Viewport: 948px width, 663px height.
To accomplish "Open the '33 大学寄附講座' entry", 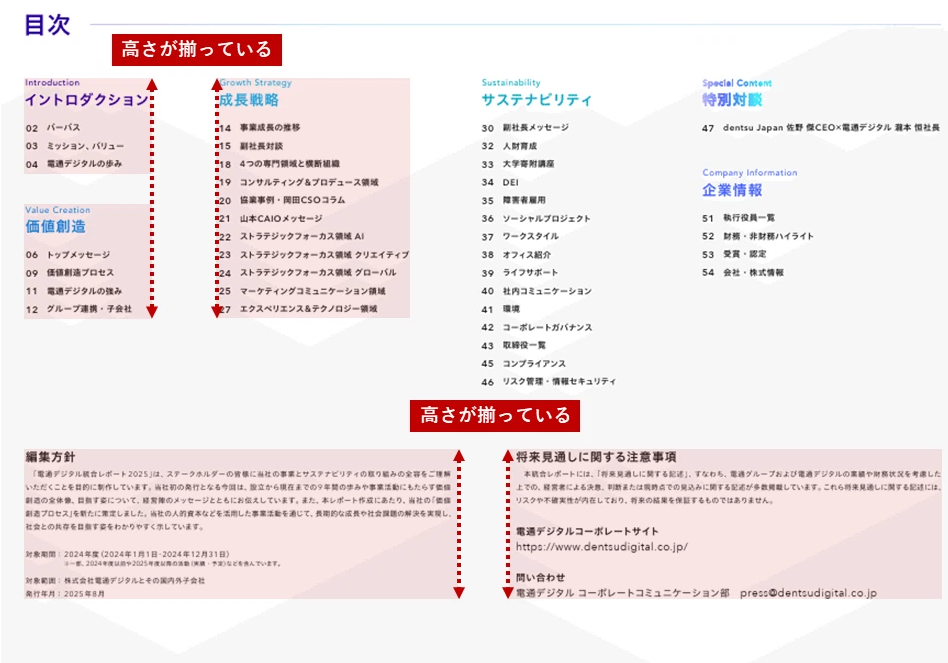I will pyautogui.click(x=518, y=164).
